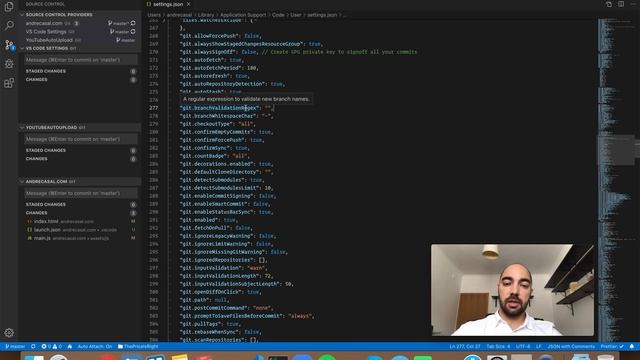Open errors and warnings count in status bar
Viewport: 640px width, 360px height.
(x=51, y=347)
